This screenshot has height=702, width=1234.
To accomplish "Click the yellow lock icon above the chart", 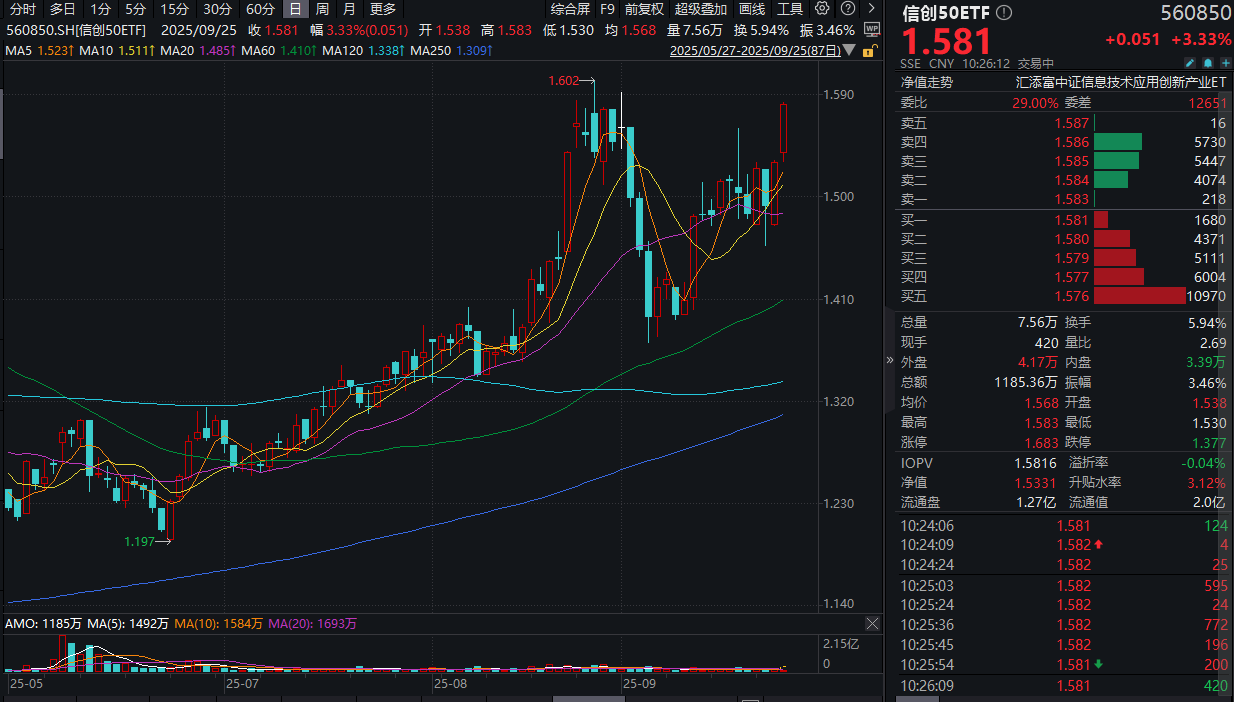I will pos(868,51).
